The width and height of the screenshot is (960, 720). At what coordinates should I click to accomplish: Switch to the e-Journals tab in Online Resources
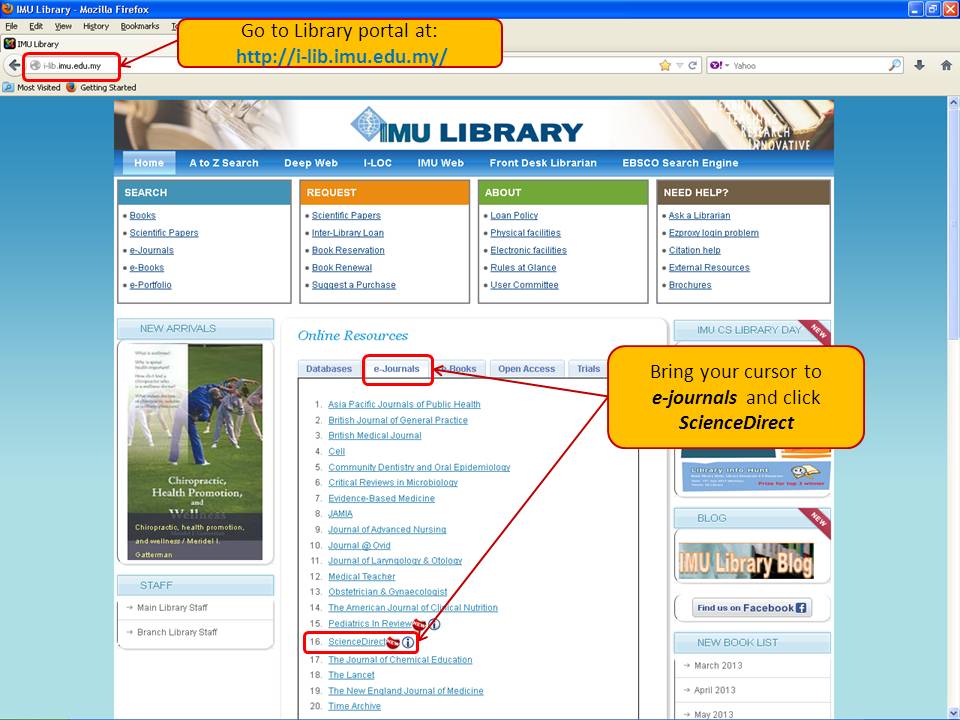396,369
